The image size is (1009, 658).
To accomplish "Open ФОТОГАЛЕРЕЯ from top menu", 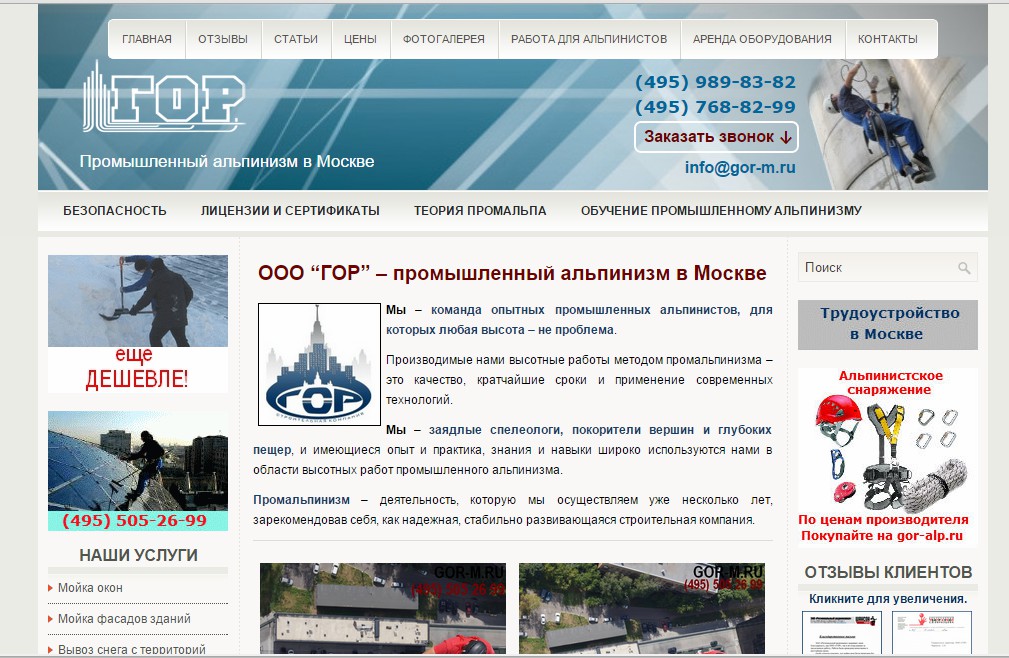I will click(444, 39).
